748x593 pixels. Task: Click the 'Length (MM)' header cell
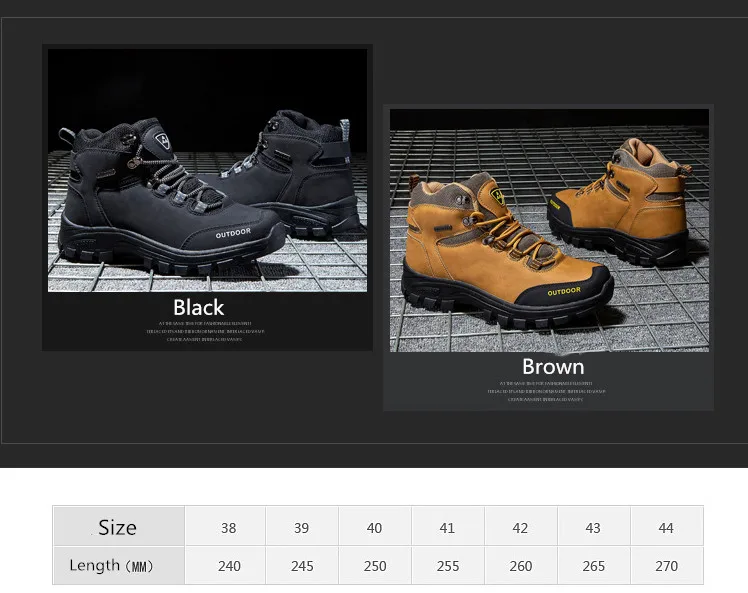click(x=119, y=565)
